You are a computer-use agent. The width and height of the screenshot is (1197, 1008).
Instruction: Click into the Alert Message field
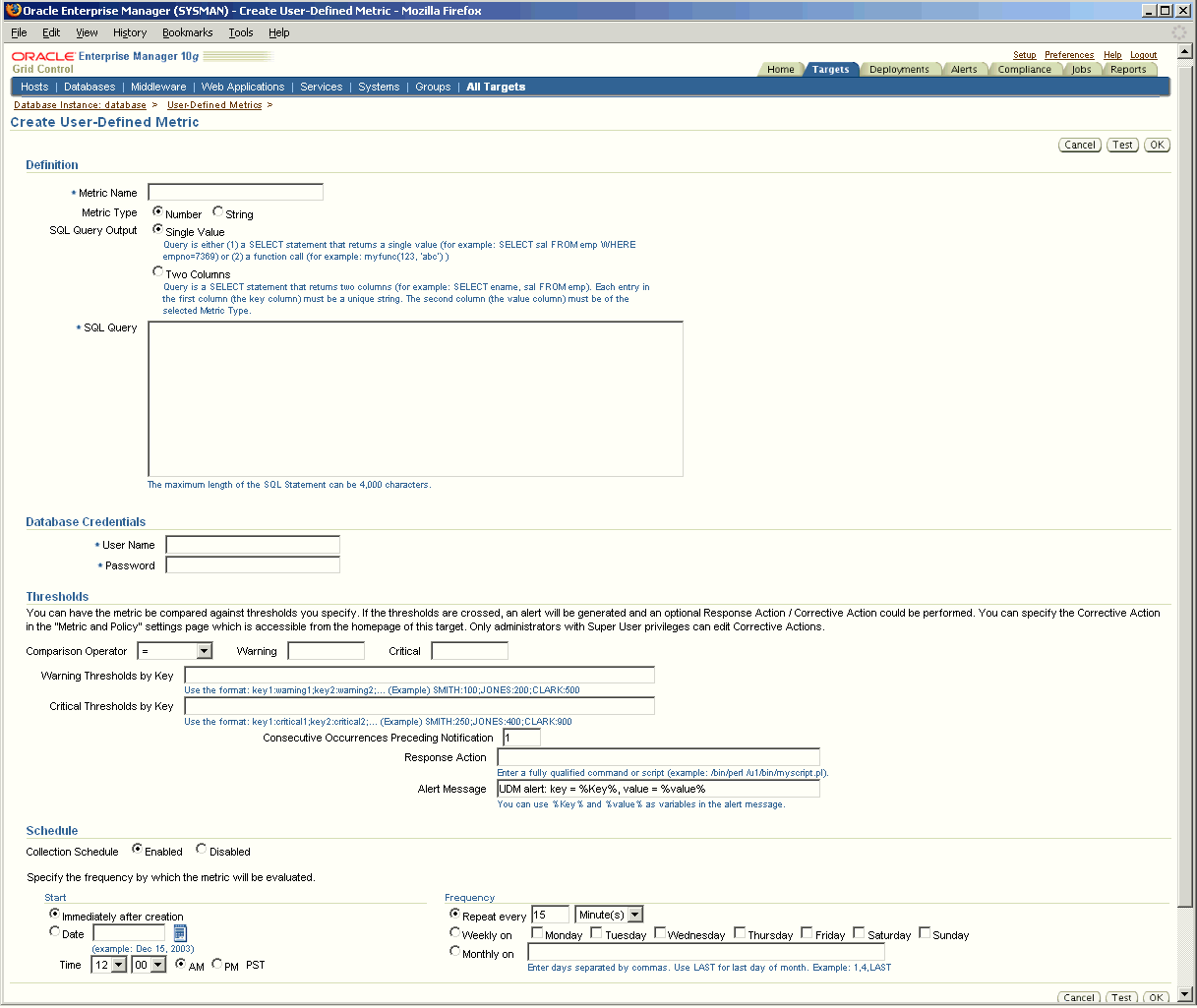[x=658, y=789]
